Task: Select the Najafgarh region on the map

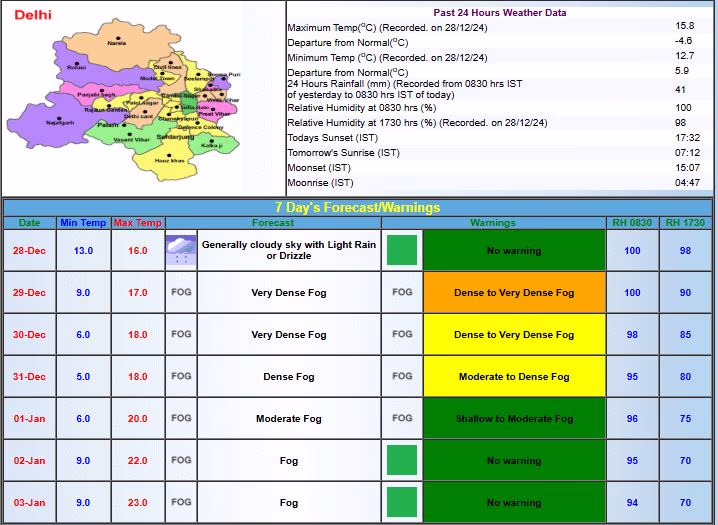Action: 60,120
